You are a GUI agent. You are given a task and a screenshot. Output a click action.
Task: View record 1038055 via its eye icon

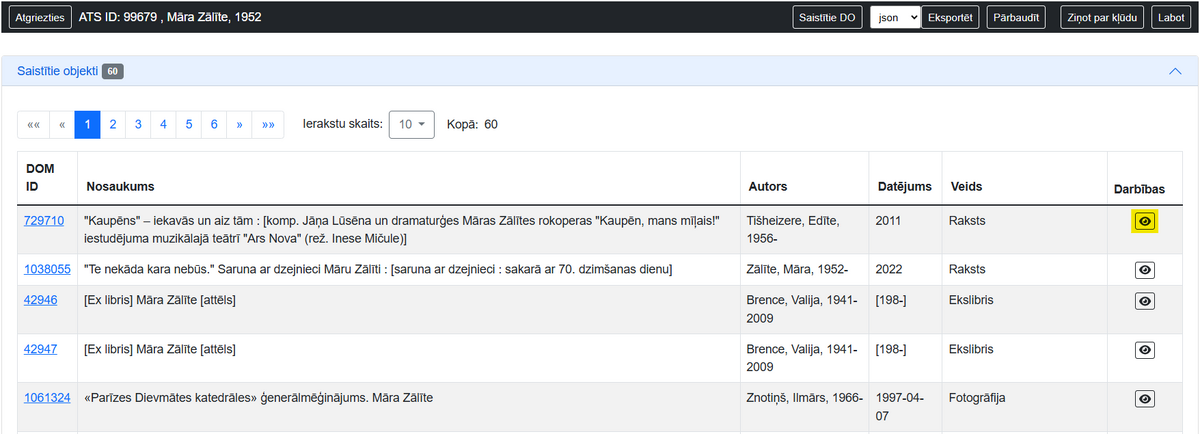(1146, 270)
